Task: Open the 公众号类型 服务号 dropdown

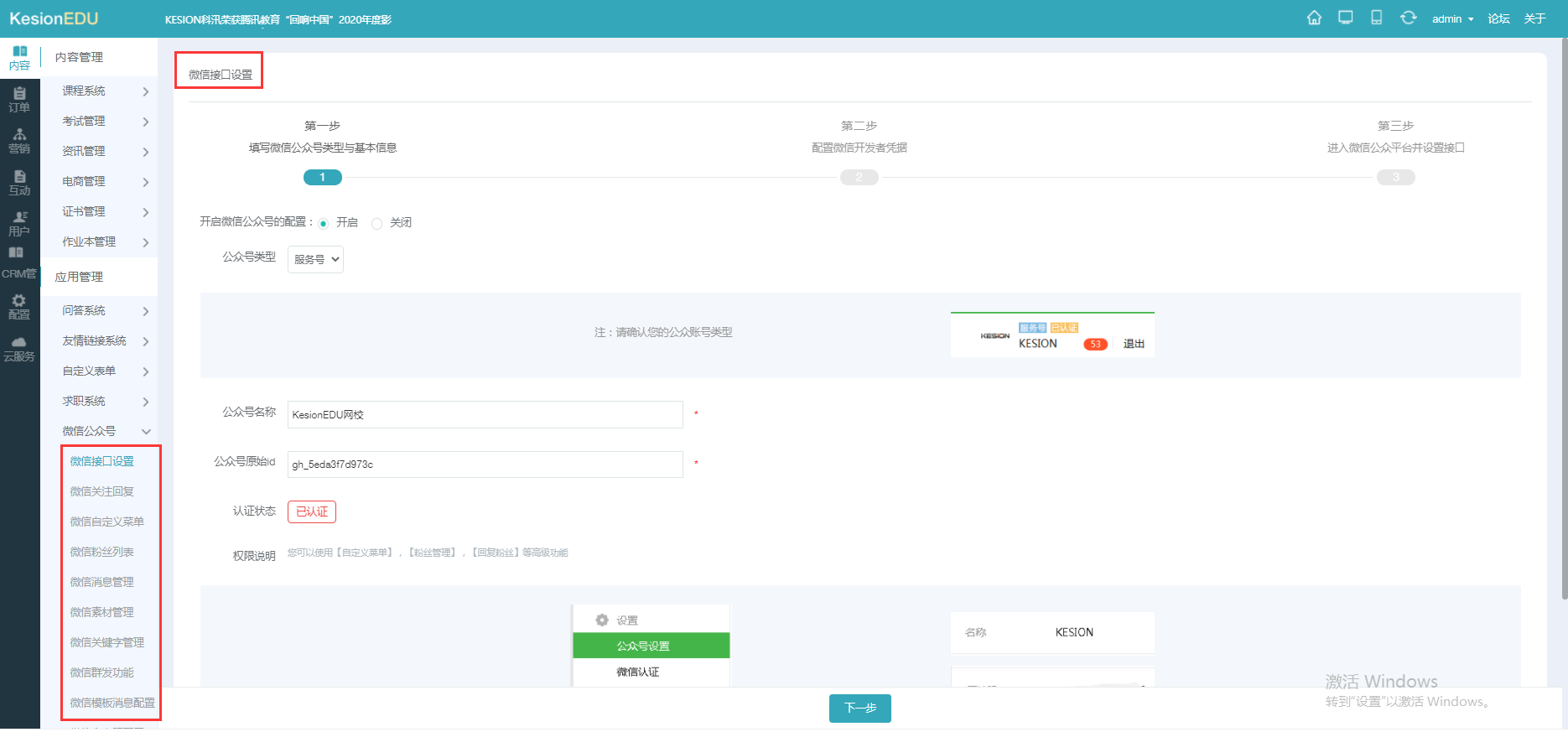Action: (315, 259)
